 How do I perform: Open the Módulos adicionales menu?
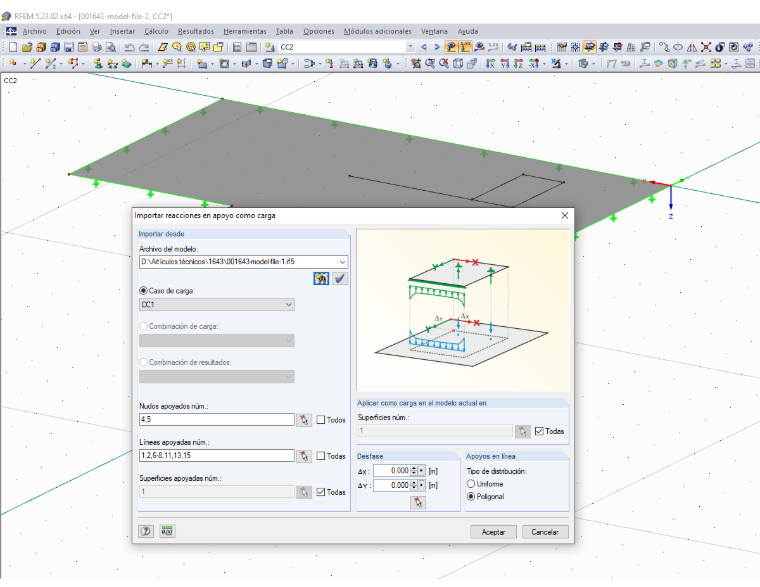click(378, 32)
